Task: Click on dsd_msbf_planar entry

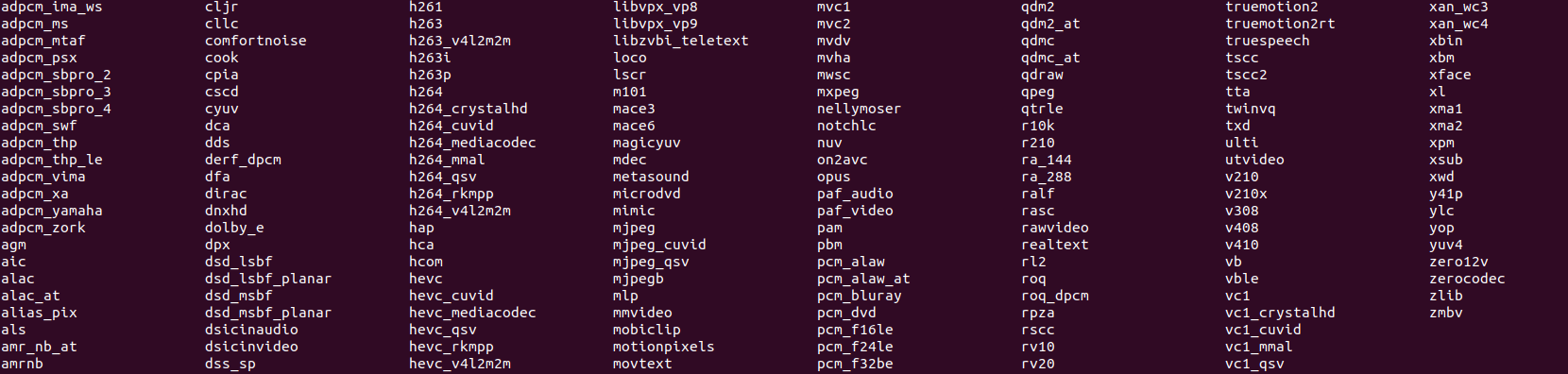Action: 267,313
